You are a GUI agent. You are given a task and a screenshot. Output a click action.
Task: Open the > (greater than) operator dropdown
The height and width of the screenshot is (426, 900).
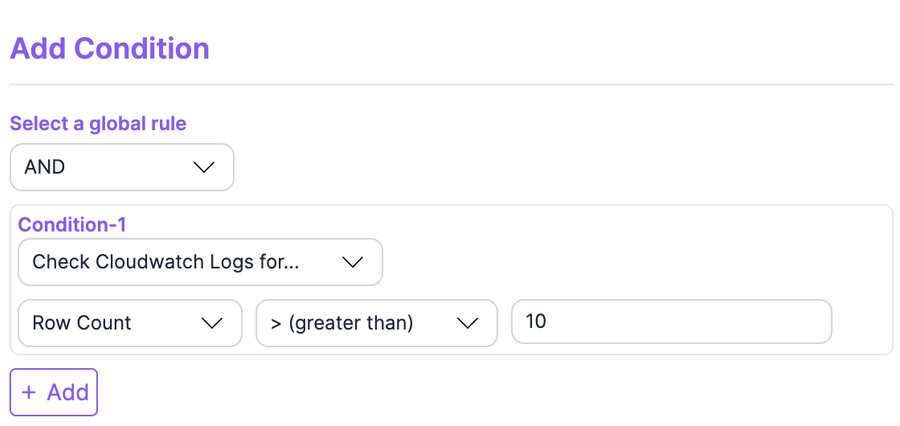pos(376,323)
